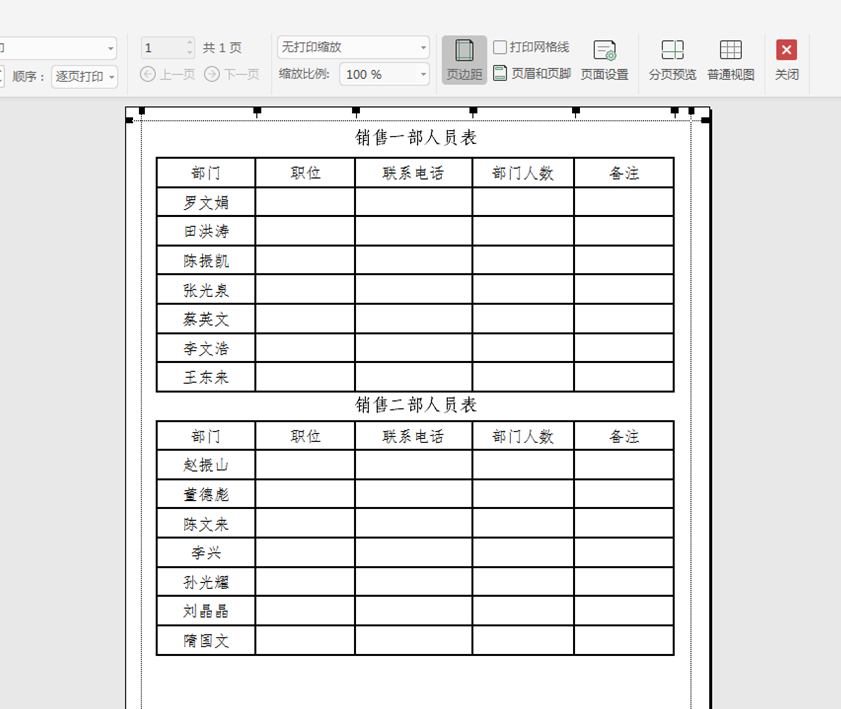Click the 赵振山 cell in second table

point(204,465)
